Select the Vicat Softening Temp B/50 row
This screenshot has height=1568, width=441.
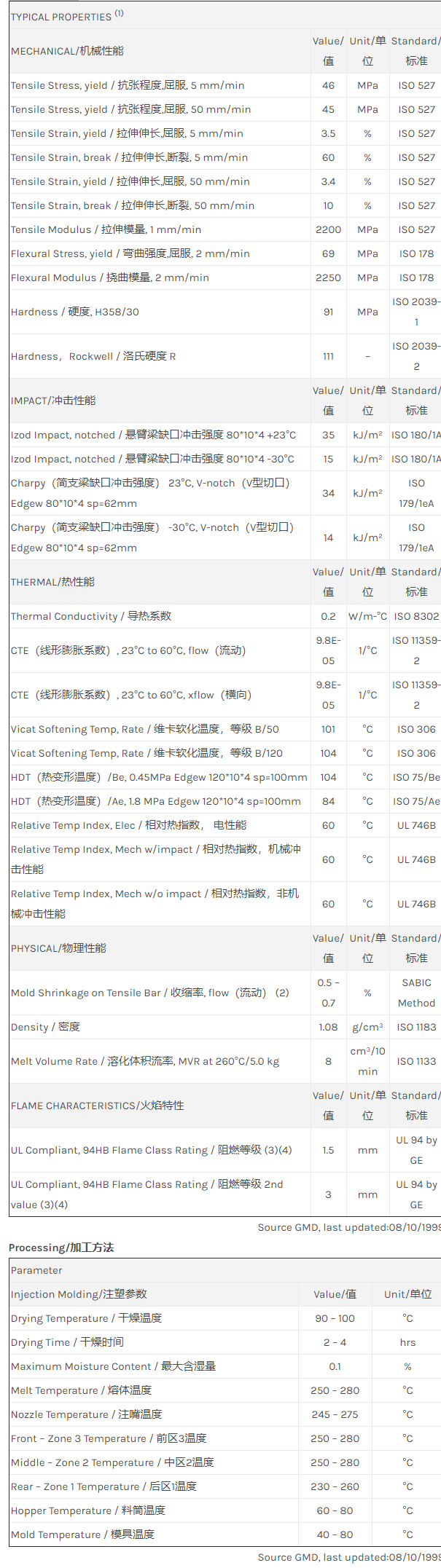144,729
